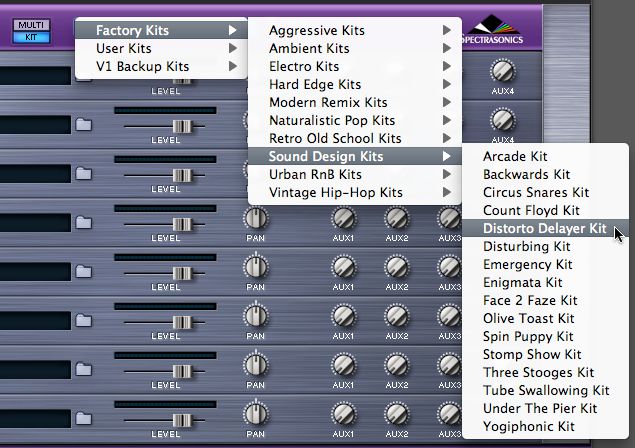Click the part 4 PAN knob
Screen dimensions: 635x448
click(256, 219)
